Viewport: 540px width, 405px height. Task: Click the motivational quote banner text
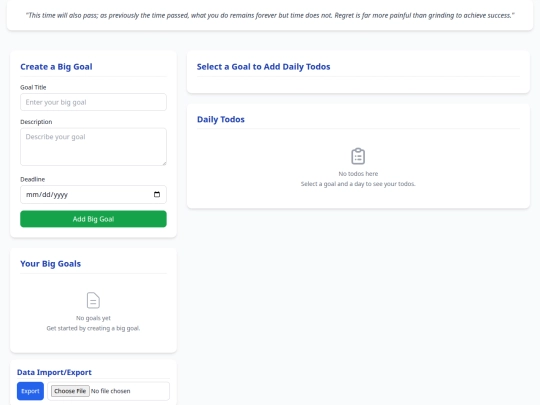tap(270, 15)
